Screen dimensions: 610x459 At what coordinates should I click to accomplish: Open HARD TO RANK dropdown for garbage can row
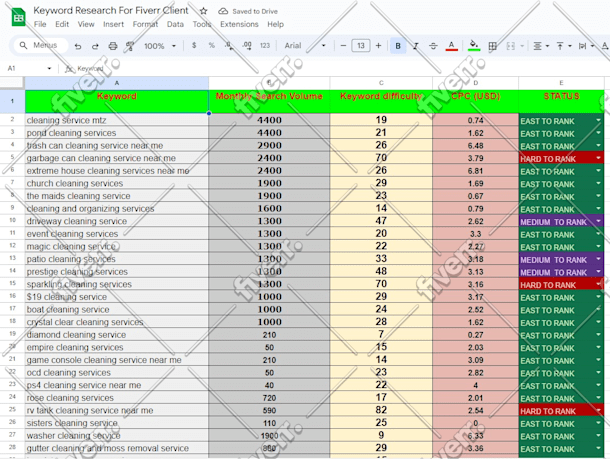[598, 158]
